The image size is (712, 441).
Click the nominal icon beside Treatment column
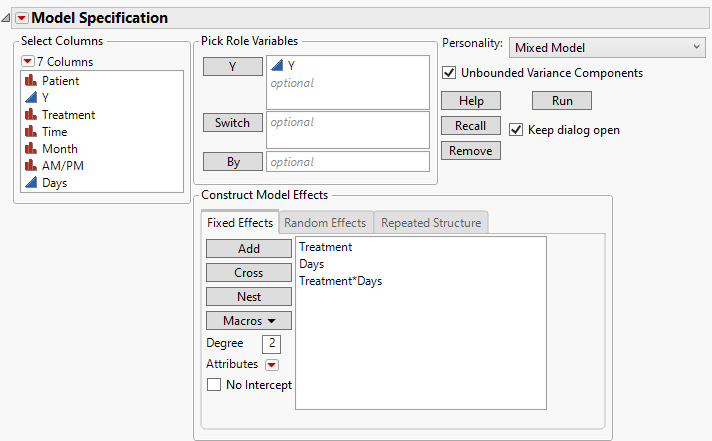(x=31, y=115)
